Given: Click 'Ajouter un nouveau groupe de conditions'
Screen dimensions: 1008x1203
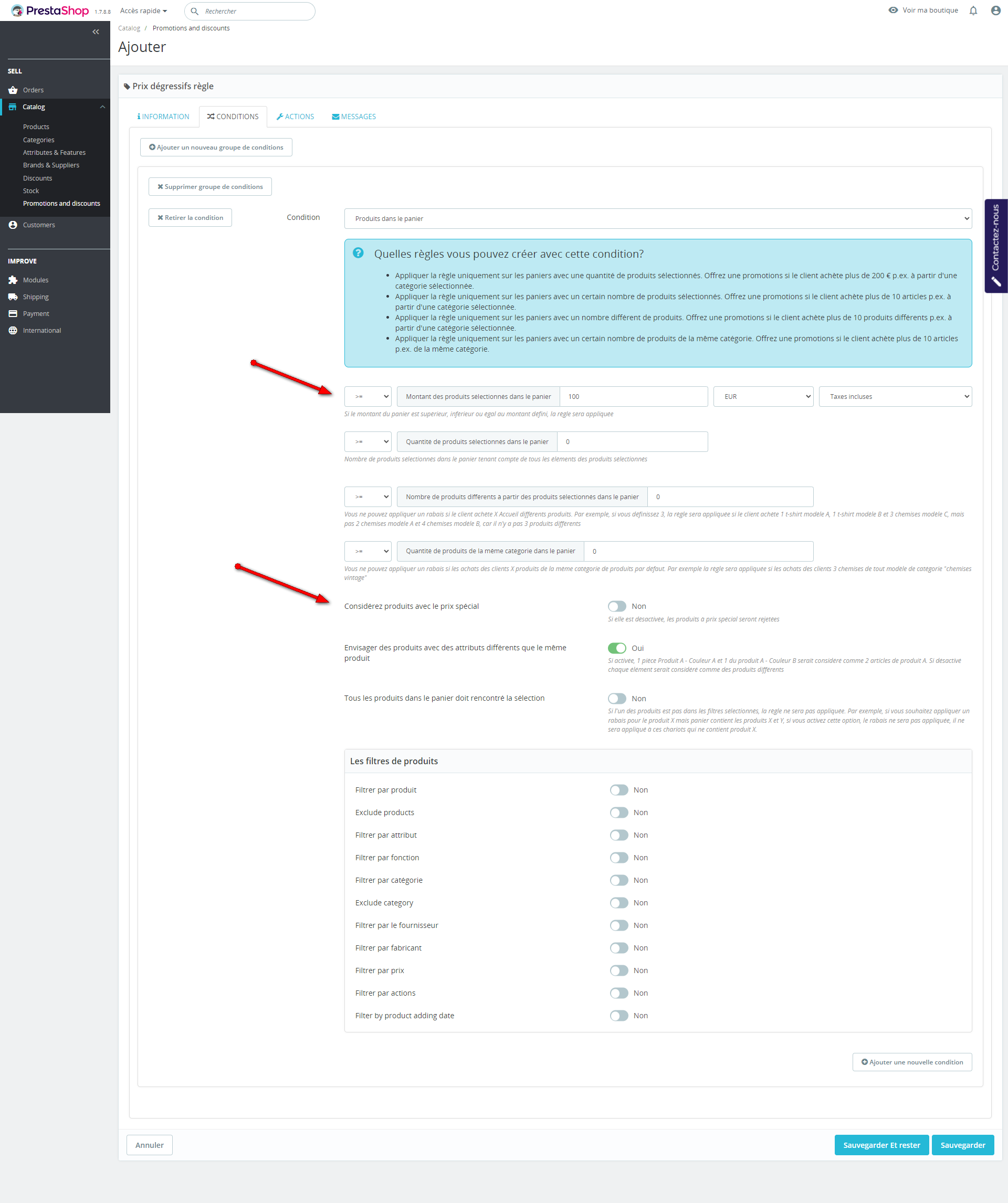Looking at the screenshot, I should point(216,147).
